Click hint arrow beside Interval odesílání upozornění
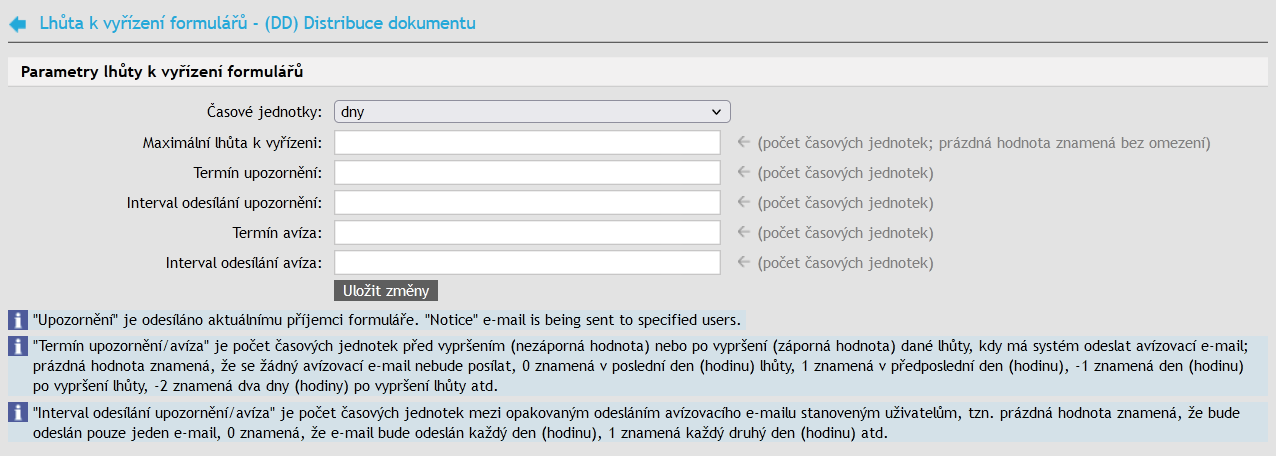 tap(744, 203)
